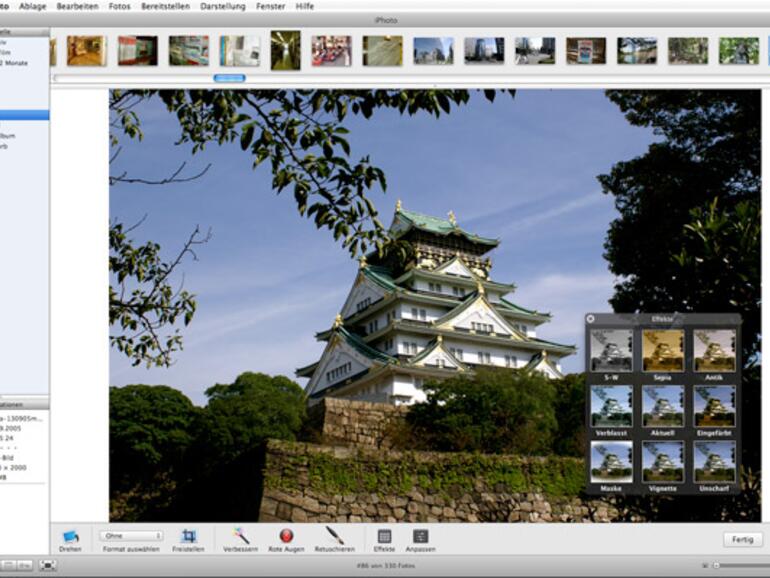Select the sidebar item ending in Monate
770x578 pixels.
click(x=15, y=63)
